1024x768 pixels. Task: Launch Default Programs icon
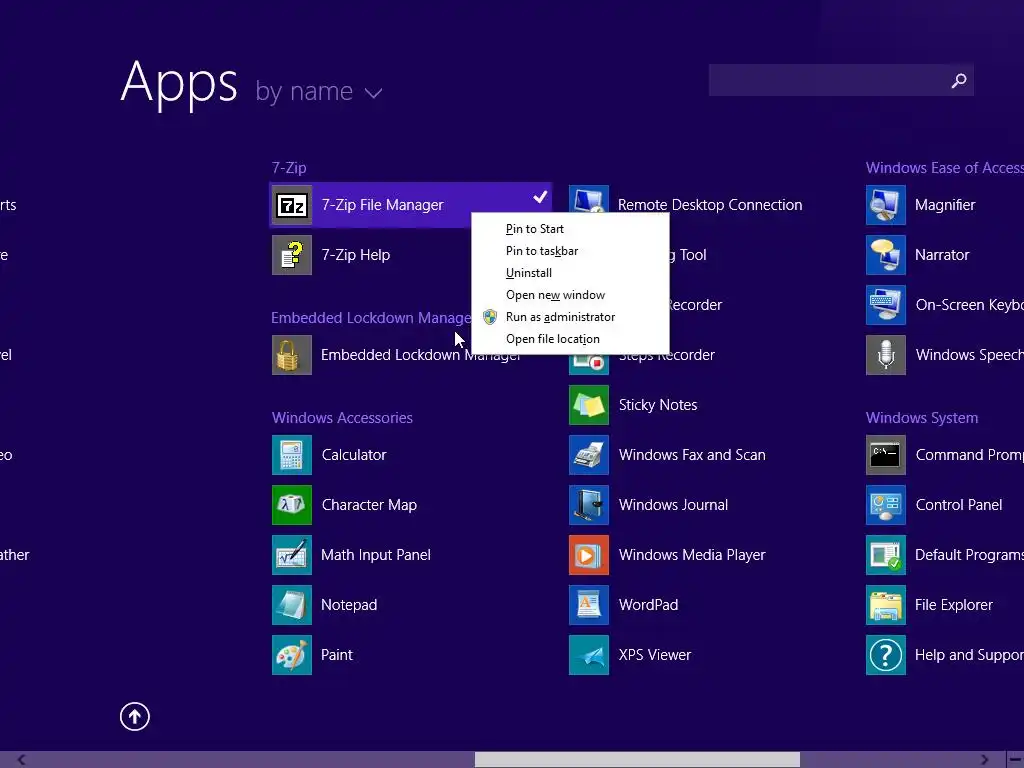pyautogui.click(x=886, y=555)
